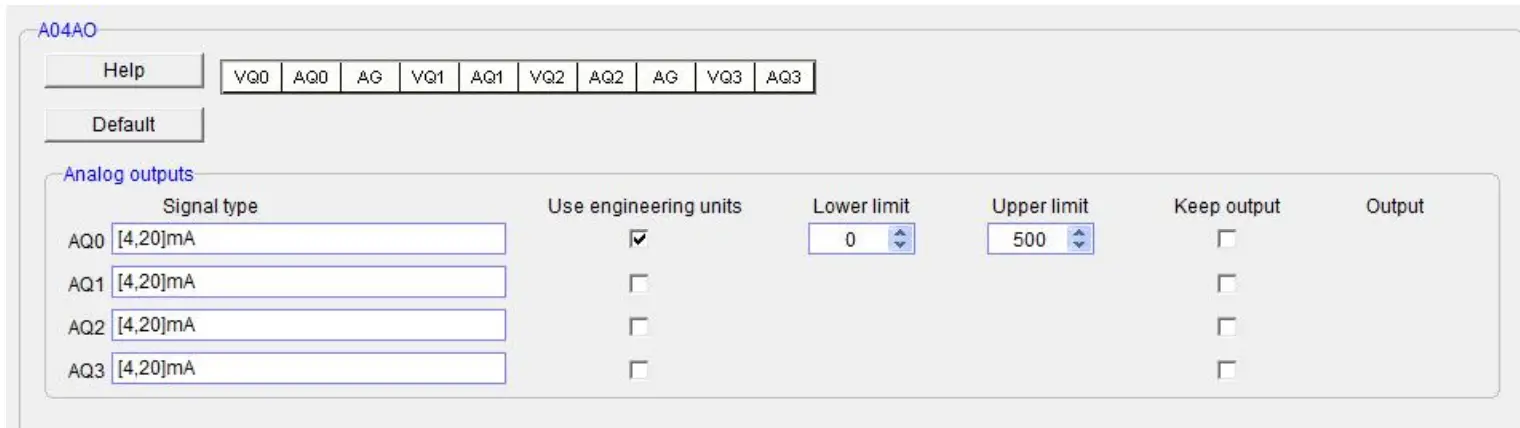This screenshot has width=1520, height=428.
Task: Click the Help button
Action: click(124, 71)
